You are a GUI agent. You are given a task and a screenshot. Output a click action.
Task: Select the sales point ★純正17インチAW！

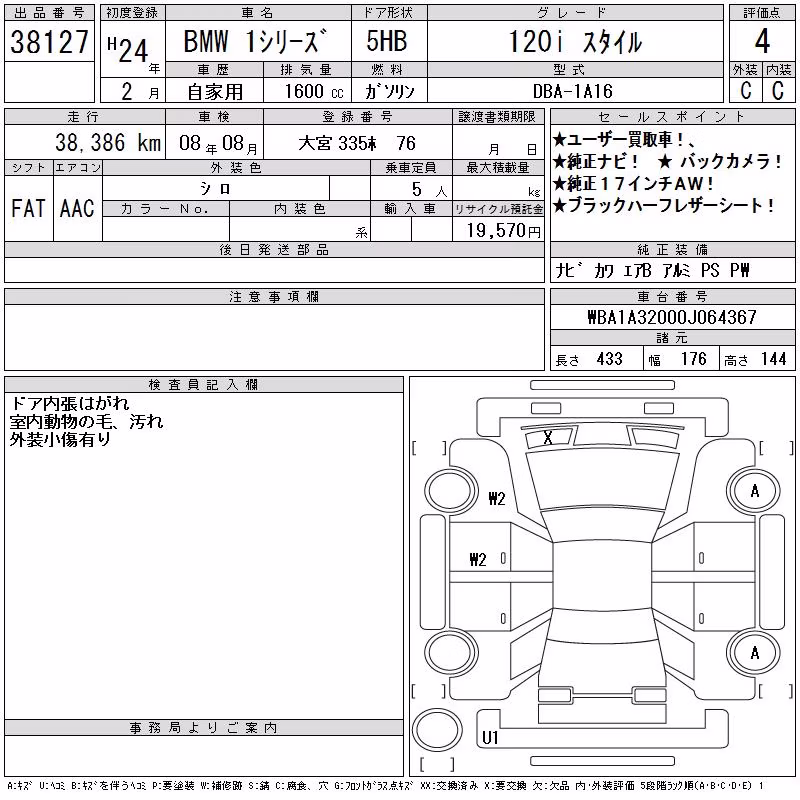(633, 183)
